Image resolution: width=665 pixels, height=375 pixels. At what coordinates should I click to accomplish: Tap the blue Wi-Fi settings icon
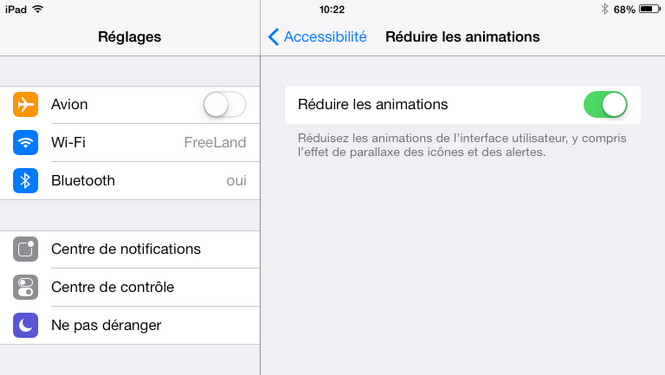[x=25, y=143]
